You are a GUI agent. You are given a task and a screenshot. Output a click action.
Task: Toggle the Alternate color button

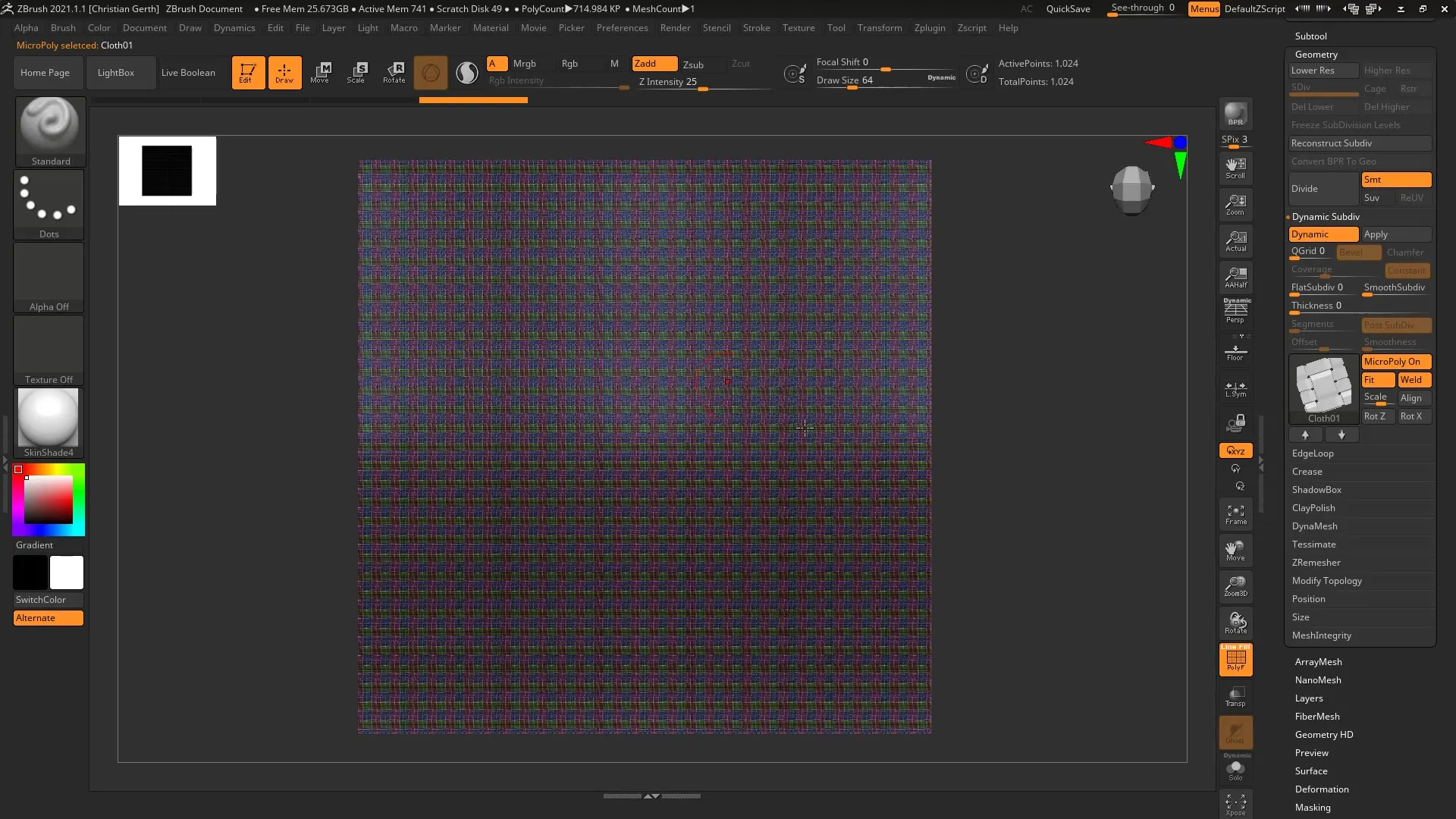click(49, 618)
